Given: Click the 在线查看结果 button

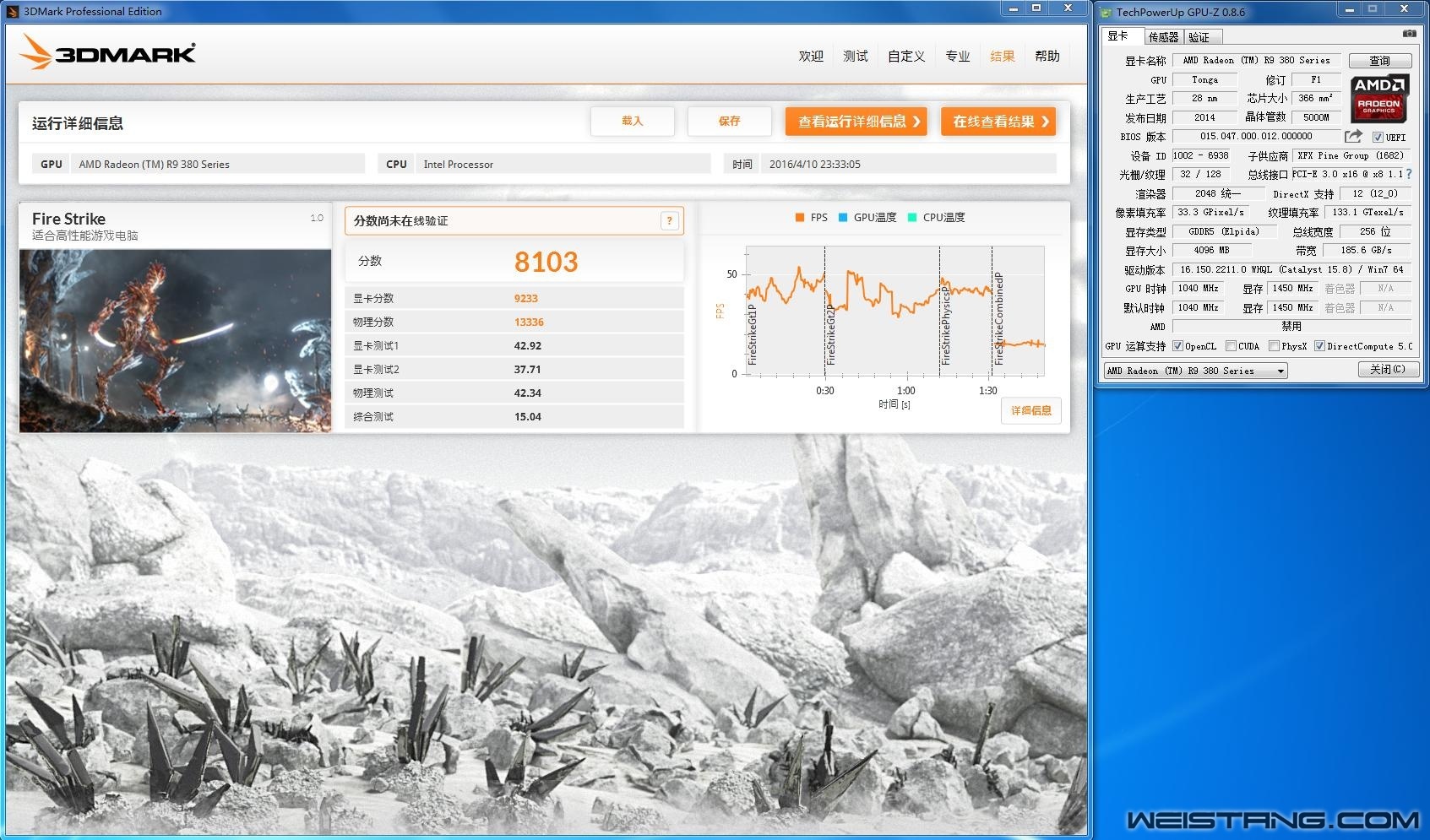Looking at the screenshot, I should (999, 122).
